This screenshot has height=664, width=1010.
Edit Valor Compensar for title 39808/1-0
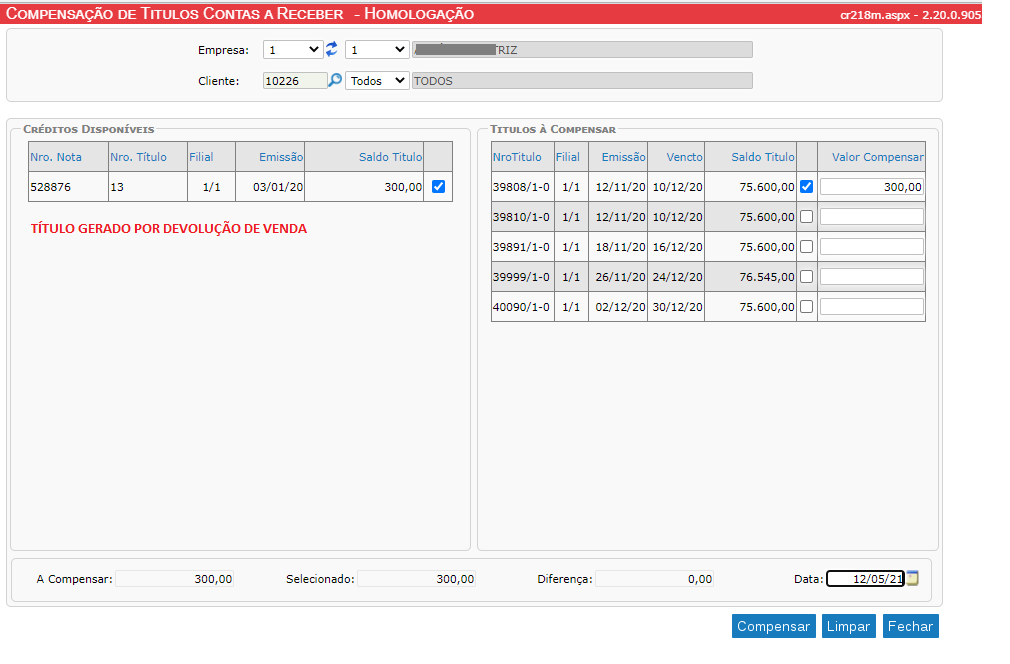[872, 187]
